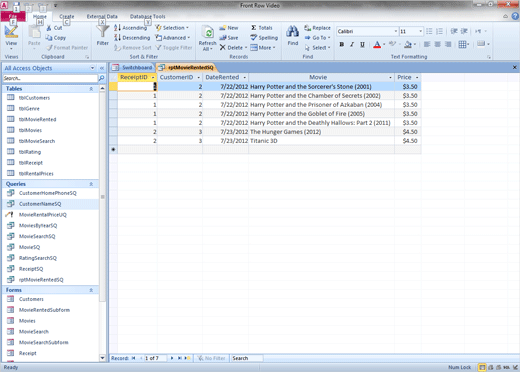Align text right
This screenshot has height=372, width=520.
(448, 44)
